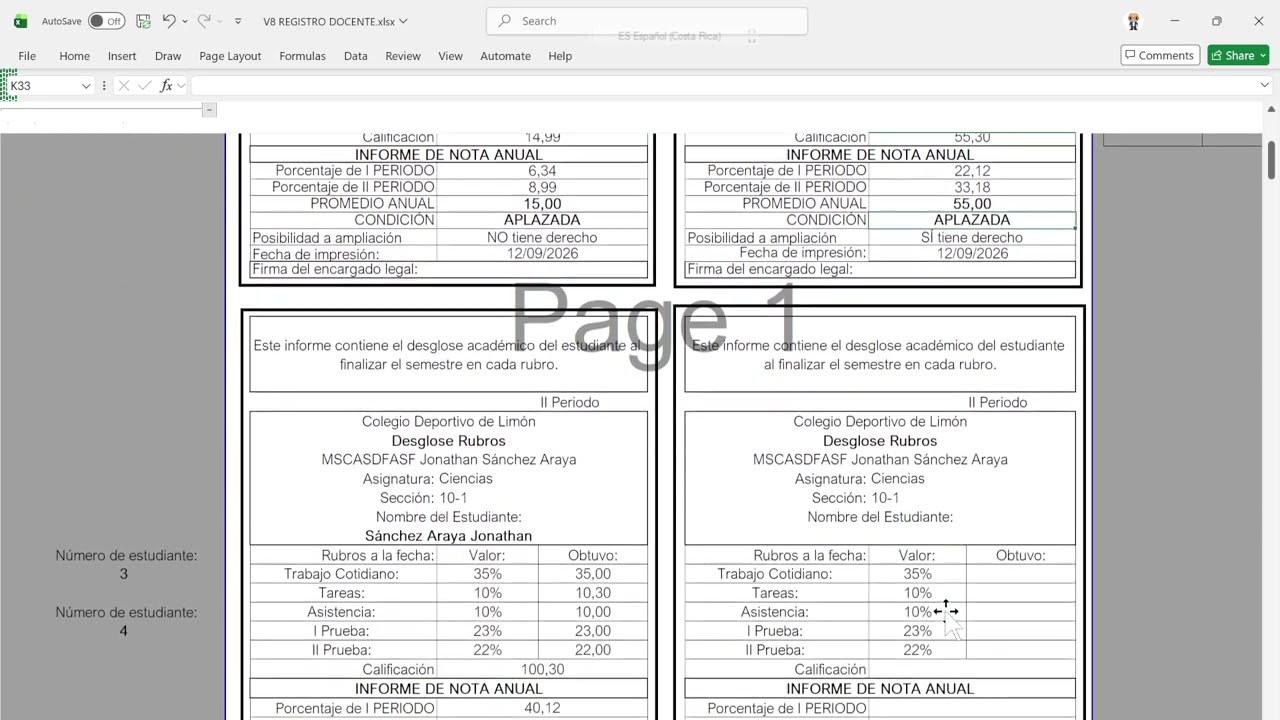Click the Trabajo Cotidiano obtained value 35,00
This screenshot has height=720, width=1280.
(592, 574)
